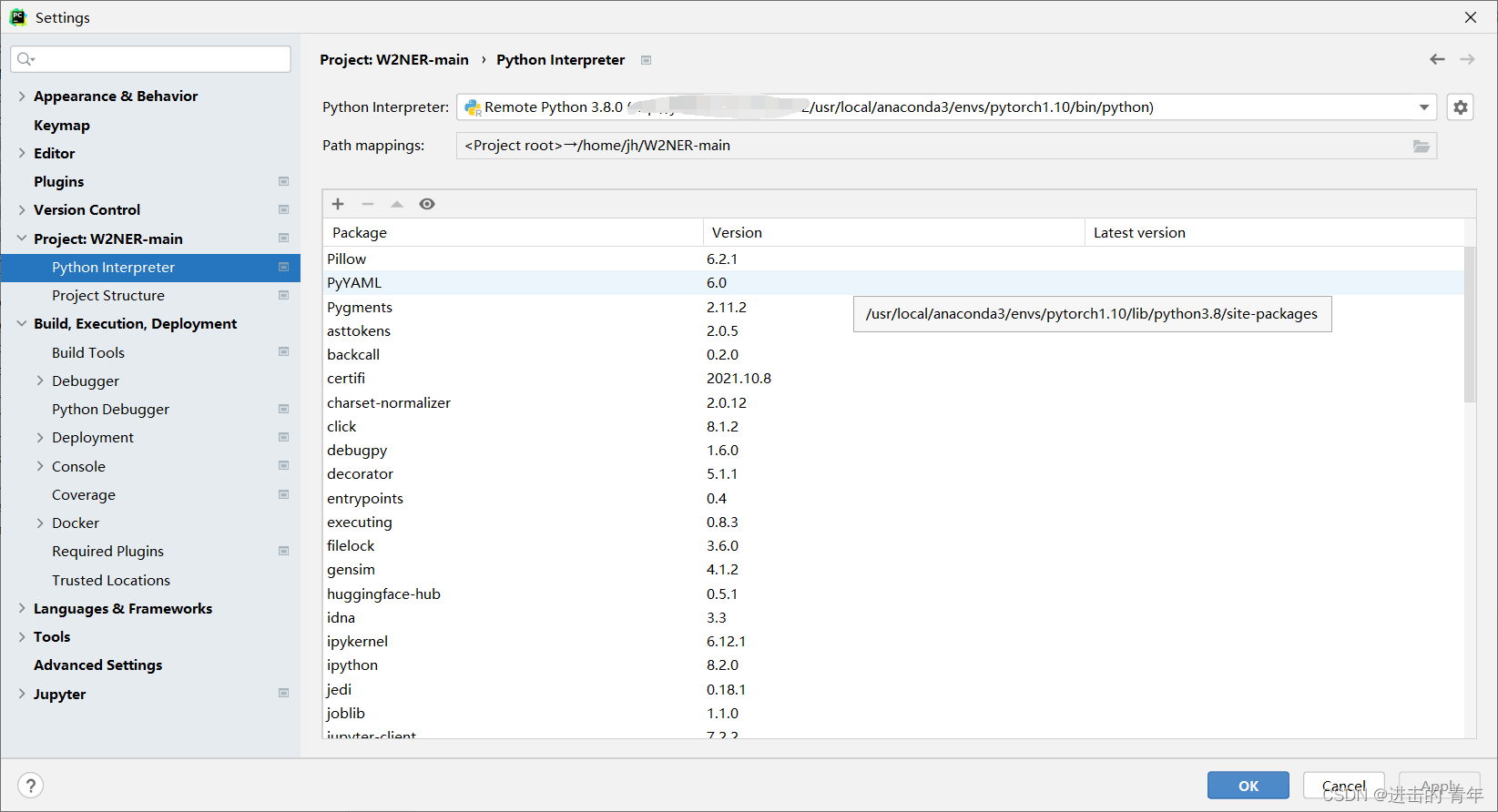Select the Pygments package row
This screenshot has width=1498, height=812.
click(893, 307)
